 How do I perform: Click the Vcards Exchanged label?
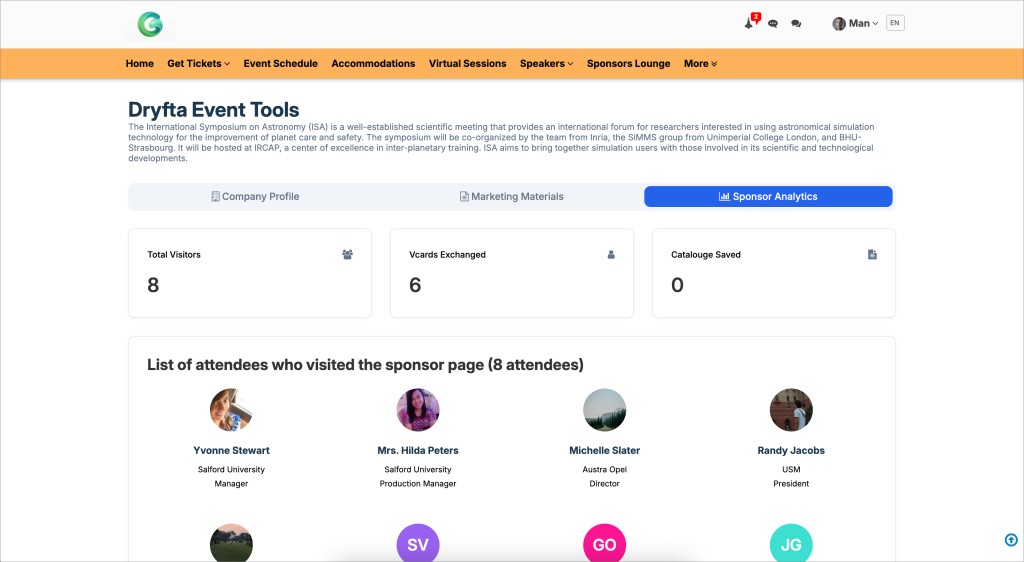pos(447,255)
